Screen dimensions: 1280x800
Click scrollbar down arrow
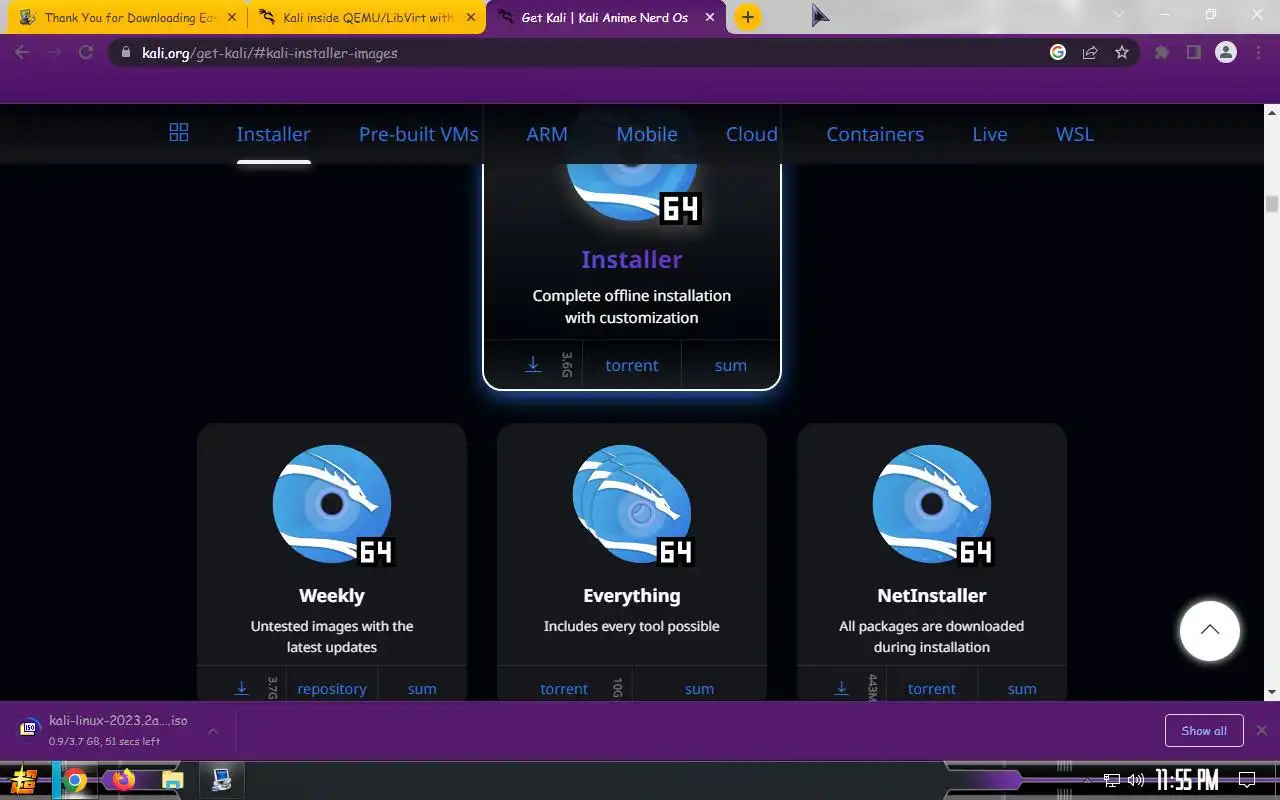click(x=1272, y=691)
